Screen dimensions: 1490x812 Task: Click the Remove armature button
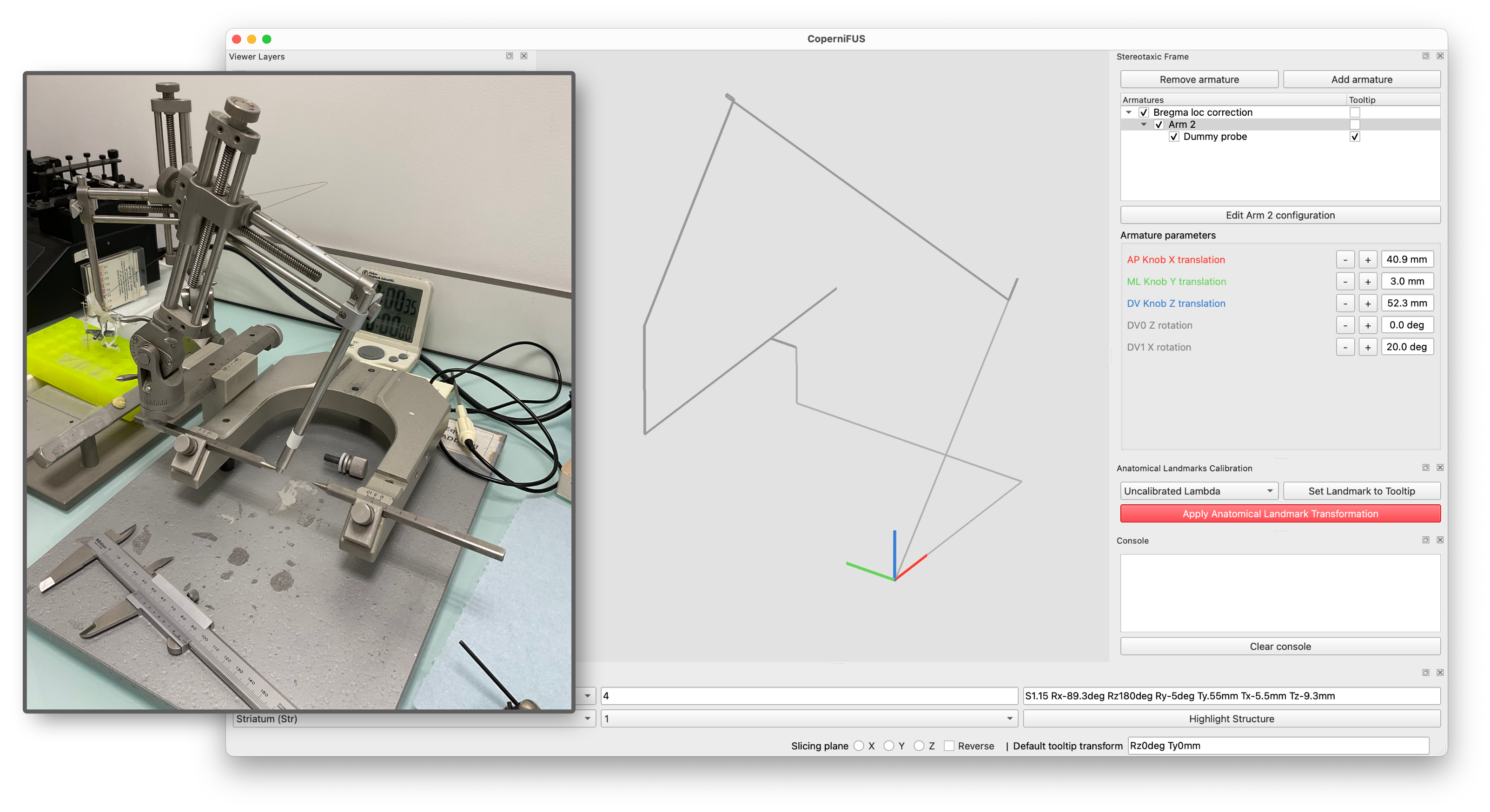click(1199, 79)
